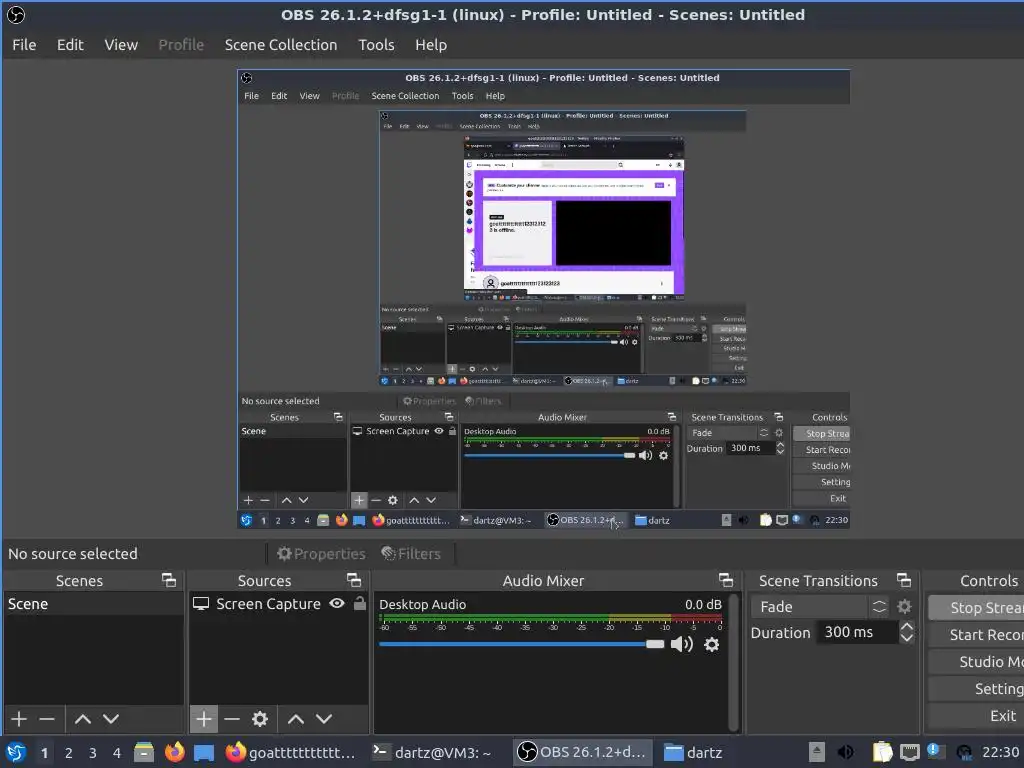Open the Tools menu
The image size is (1024, 768).
coord(376,44)
